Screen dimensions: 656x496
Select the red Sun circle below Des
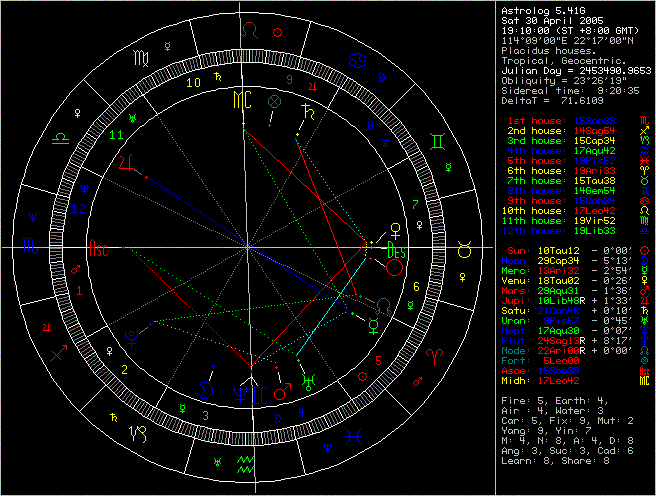[x=395, y=268]
